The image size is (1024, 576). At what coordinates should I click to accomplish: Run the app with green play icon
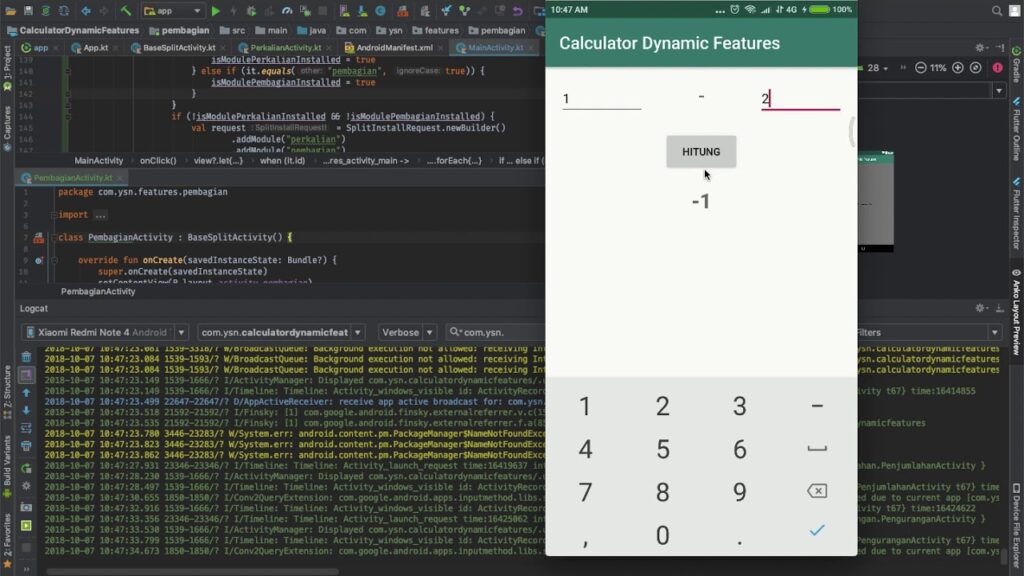coord(216,10)
